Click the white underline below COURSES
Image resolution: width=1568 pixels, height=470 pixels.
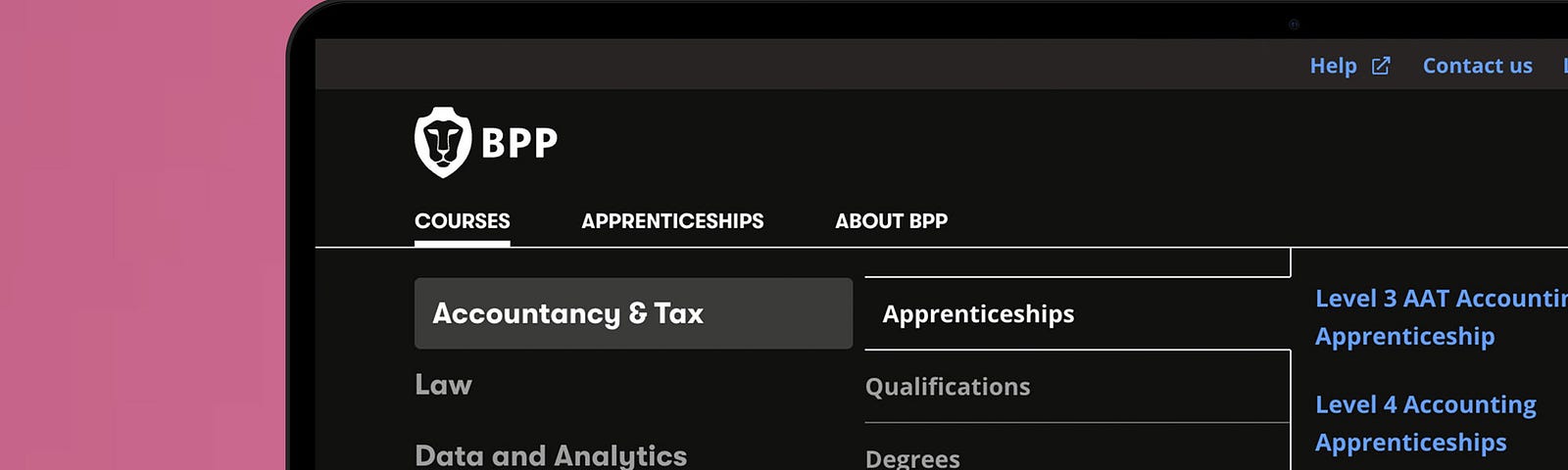463,243
